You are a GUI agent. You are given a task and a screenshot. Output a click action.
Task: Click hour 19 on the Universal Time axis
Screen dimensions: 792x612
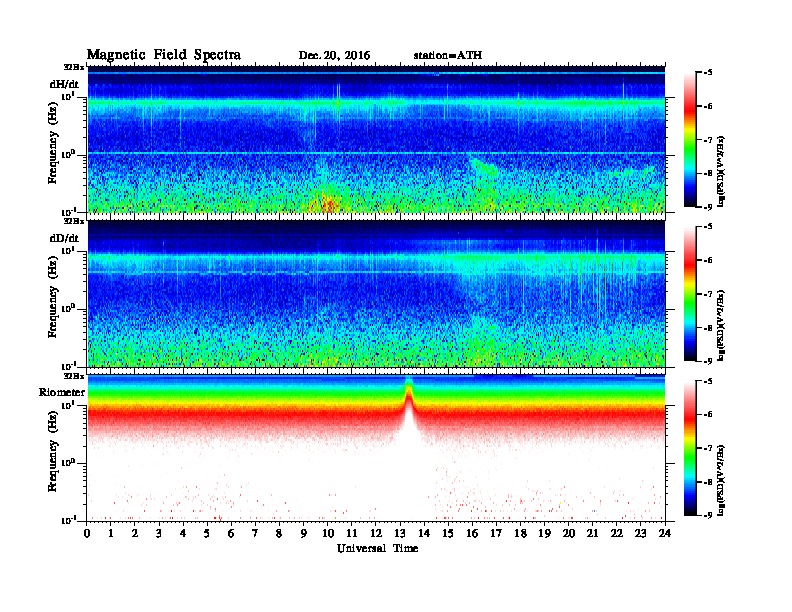[x=544, y=533]
